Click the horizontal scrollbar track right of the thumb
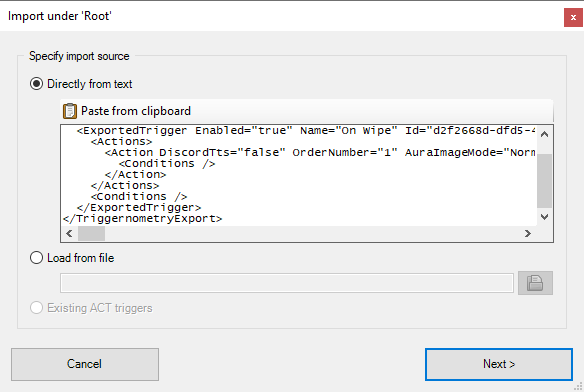The height and width of the screenshot is (392, 584). 312,234
